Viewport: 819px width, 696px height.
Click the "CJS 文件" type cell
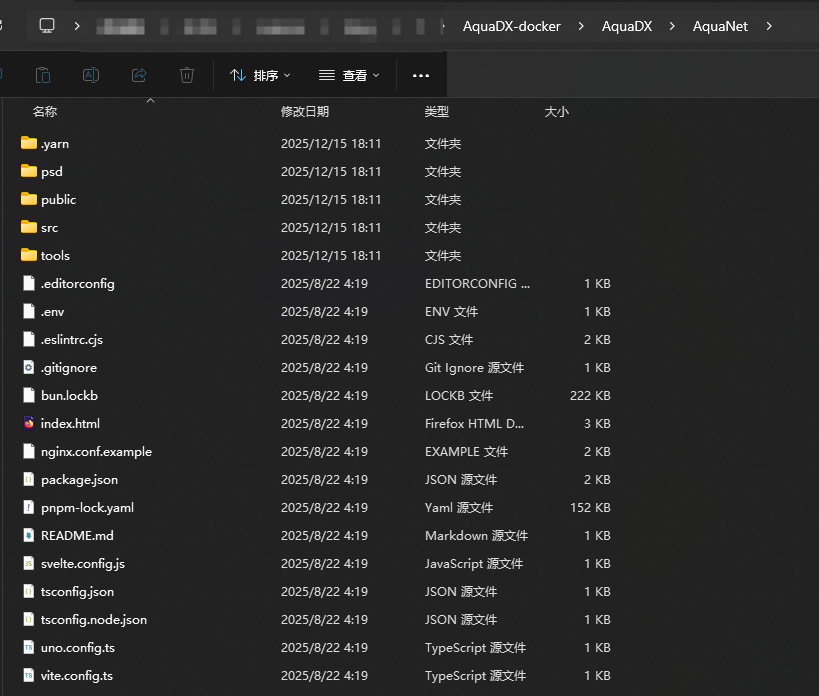coord(449,340)
